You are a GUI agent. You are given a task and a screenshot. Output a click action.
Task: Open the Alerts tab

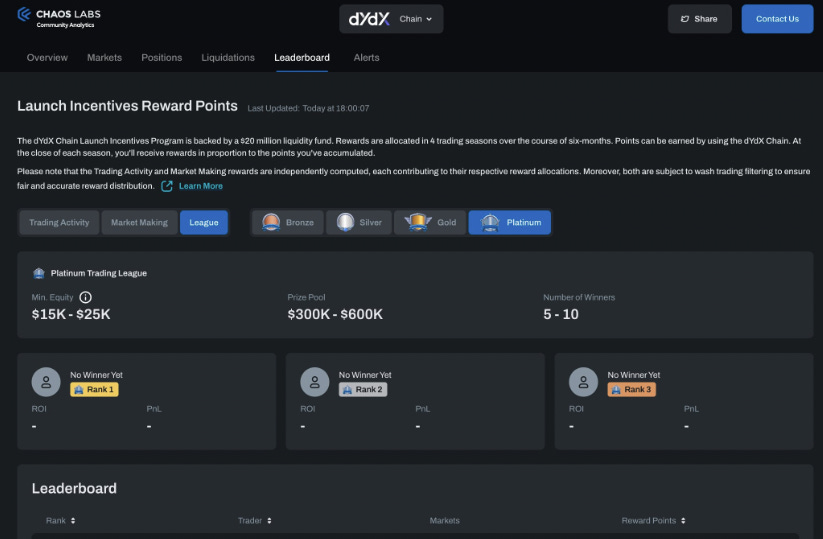[366, 58]
